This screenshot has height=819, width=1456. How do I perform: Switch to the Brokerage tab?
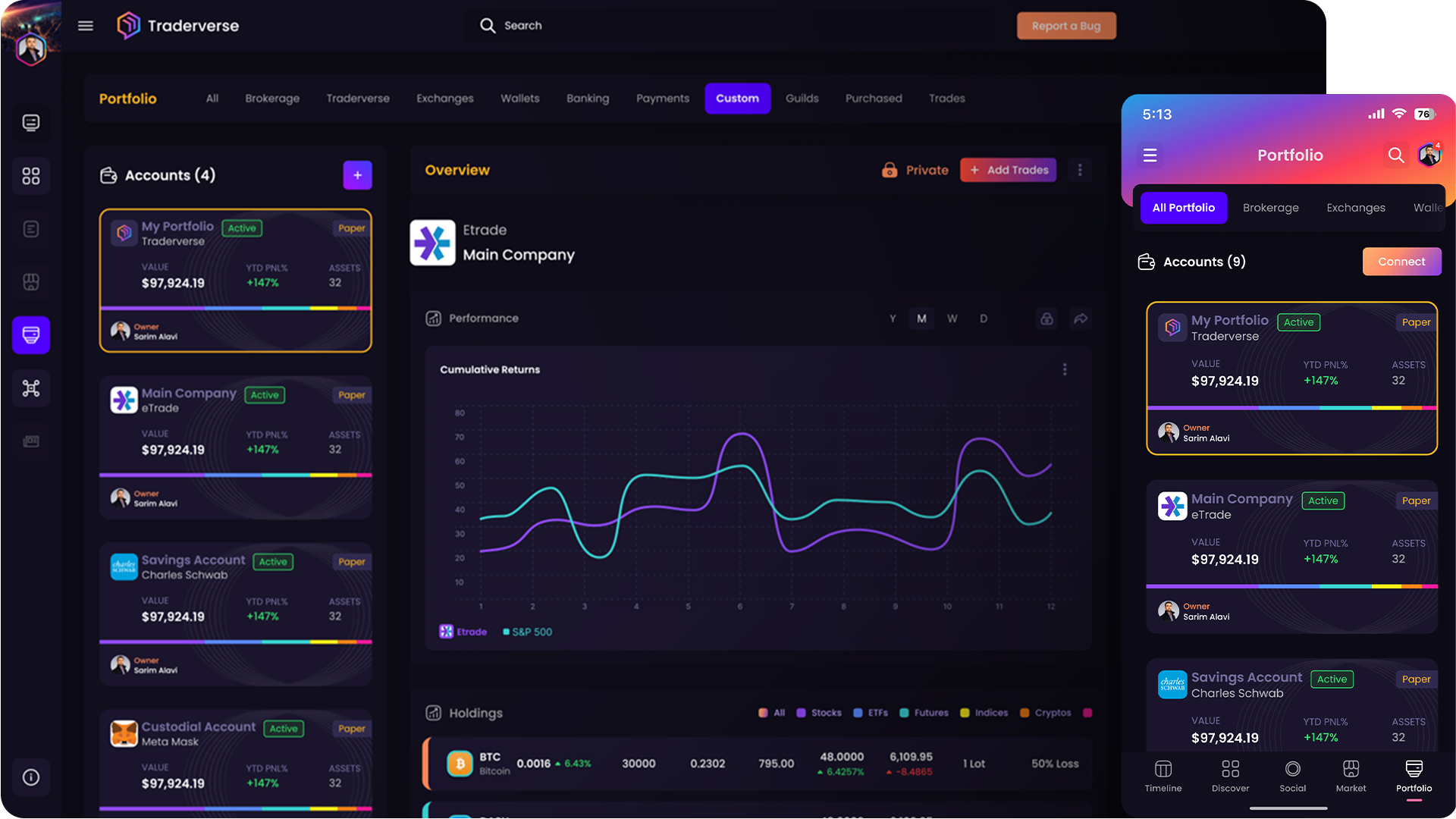pyautogui.click(x=272, y=99)
